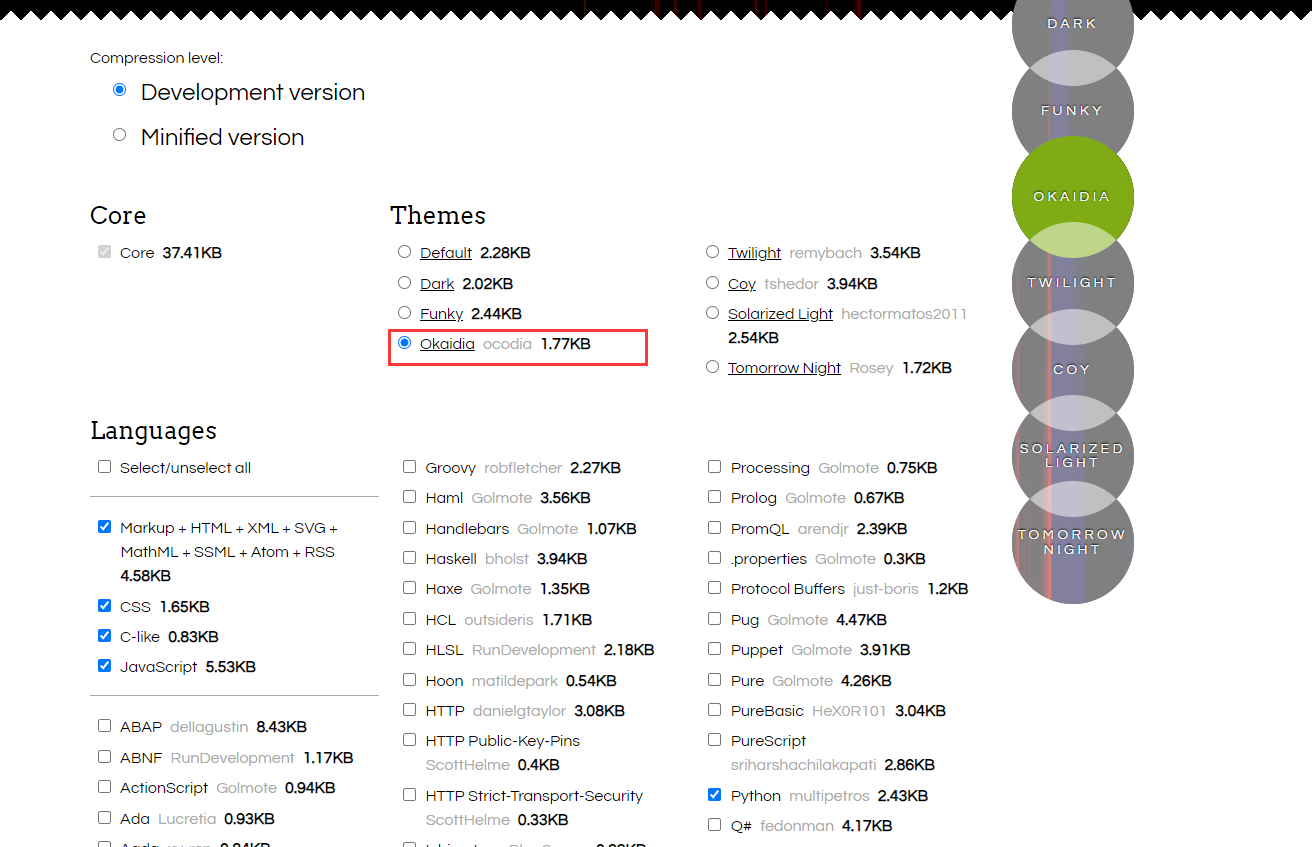
Task: Select the Solarized Light radio button
Action: click(x=711, y=311)
